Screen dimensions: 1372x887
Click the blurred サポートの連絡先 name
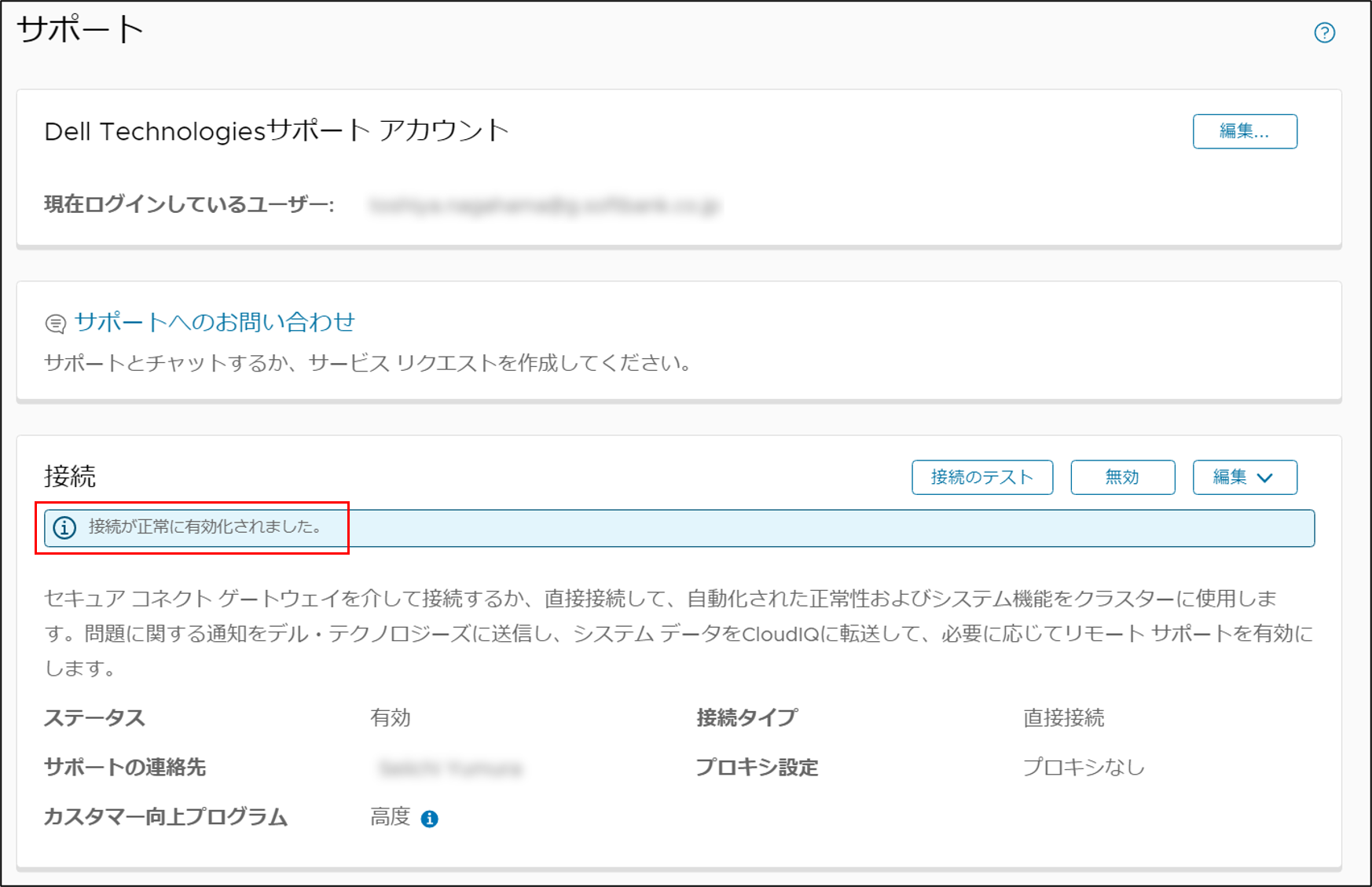click(450, 768)
